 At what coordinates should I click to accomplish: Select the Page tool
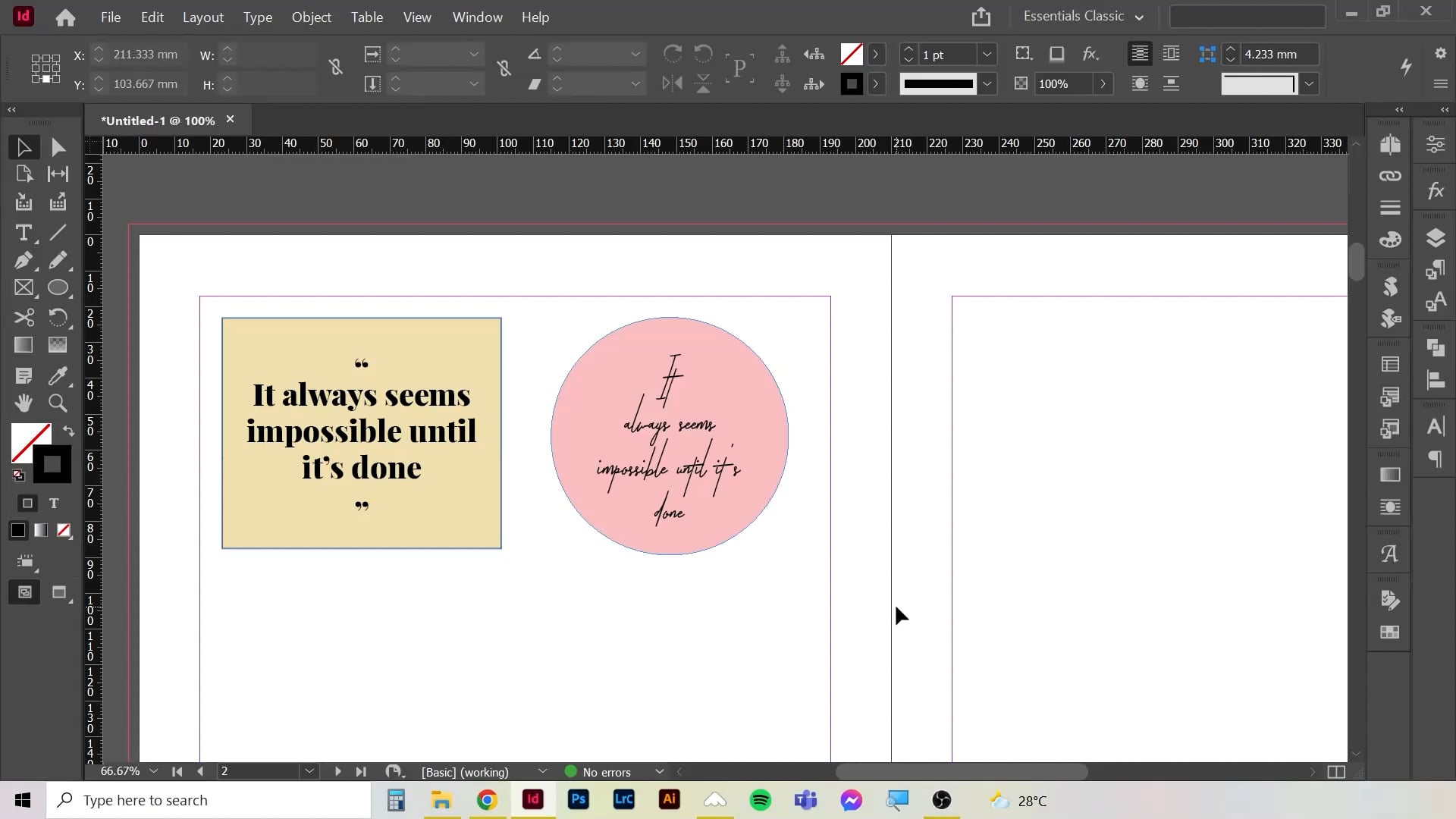point(24,174)
